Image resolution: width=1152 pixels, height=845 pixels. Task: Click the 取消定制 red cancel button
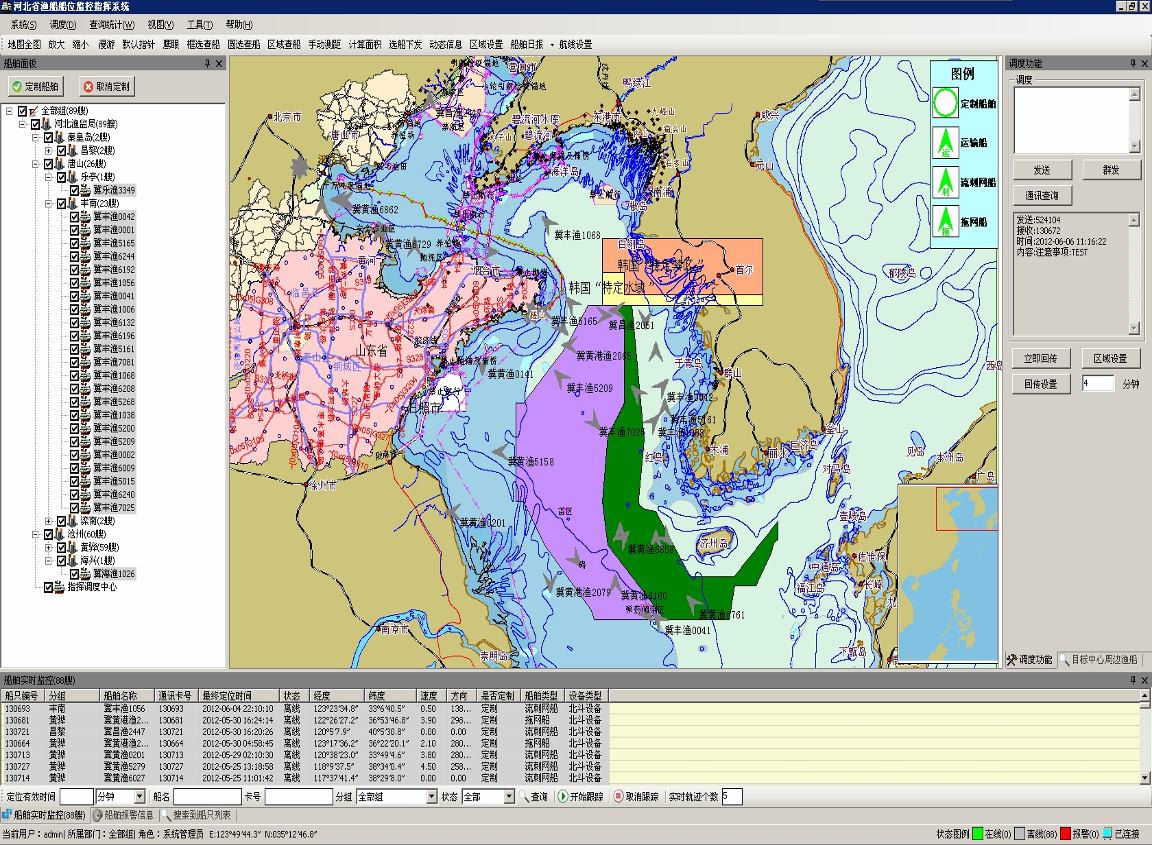[x=106, y=87]
